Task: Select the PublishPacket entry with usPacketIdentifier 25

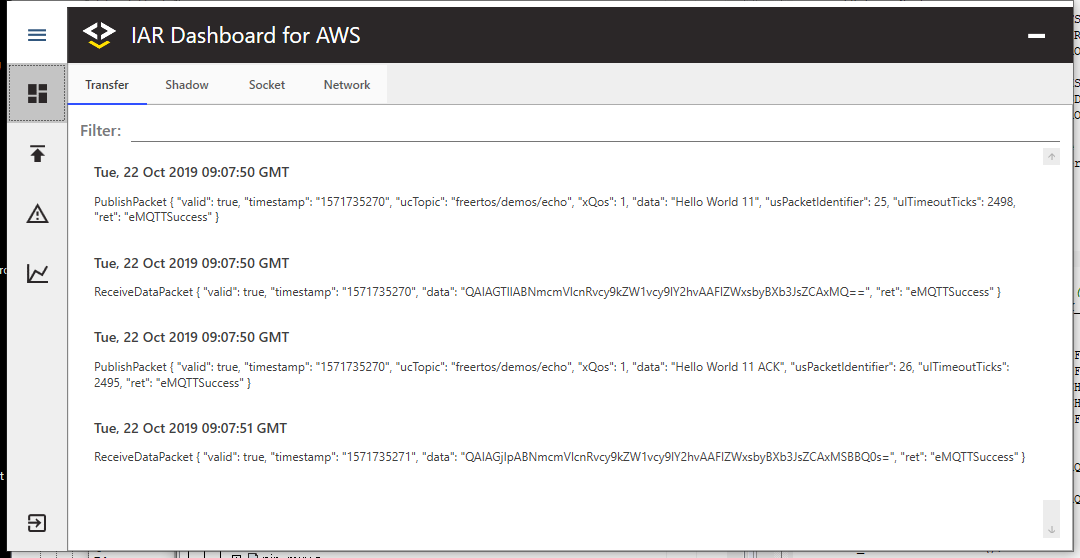Action: tap(555, 209)
